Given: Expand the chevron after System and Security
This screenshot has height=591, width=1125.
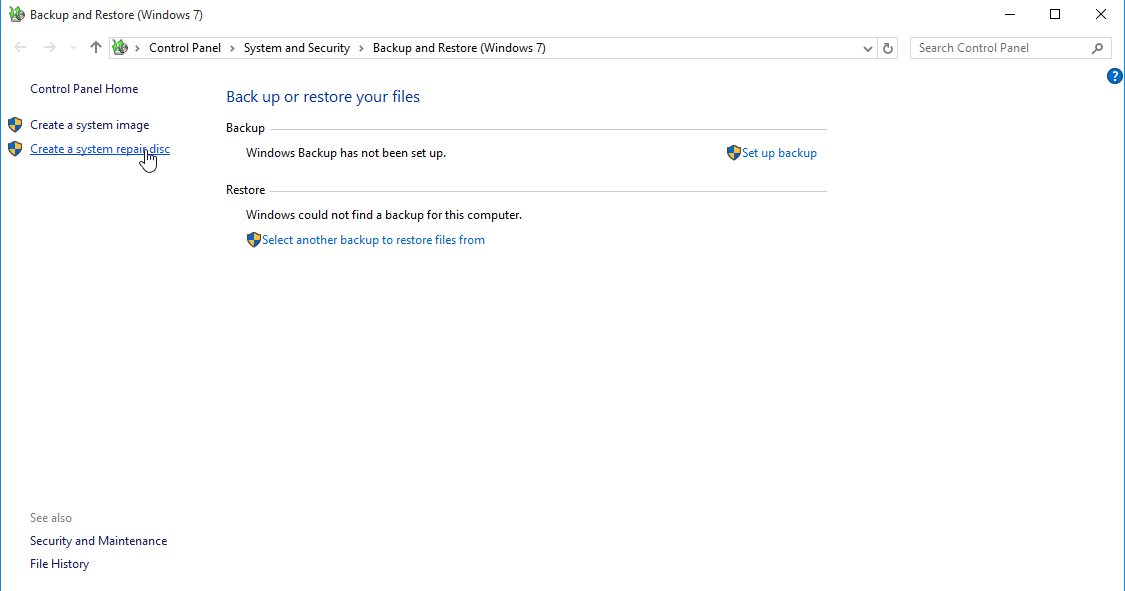Looking at the screenshot, I should (361, 48).
